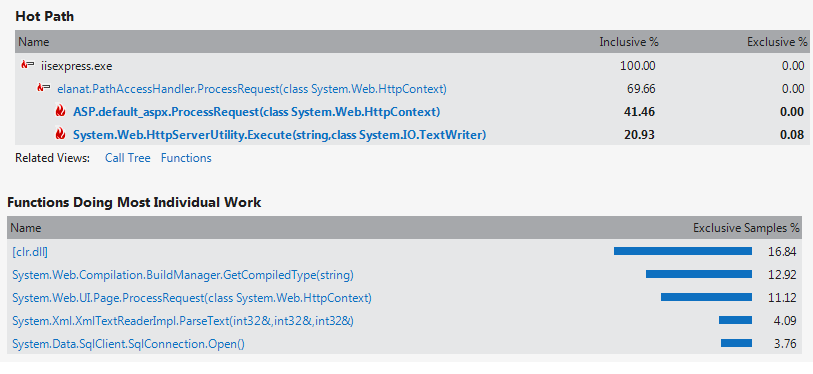
Task: Click the Inclusive % column header
Action: point(629,42)
